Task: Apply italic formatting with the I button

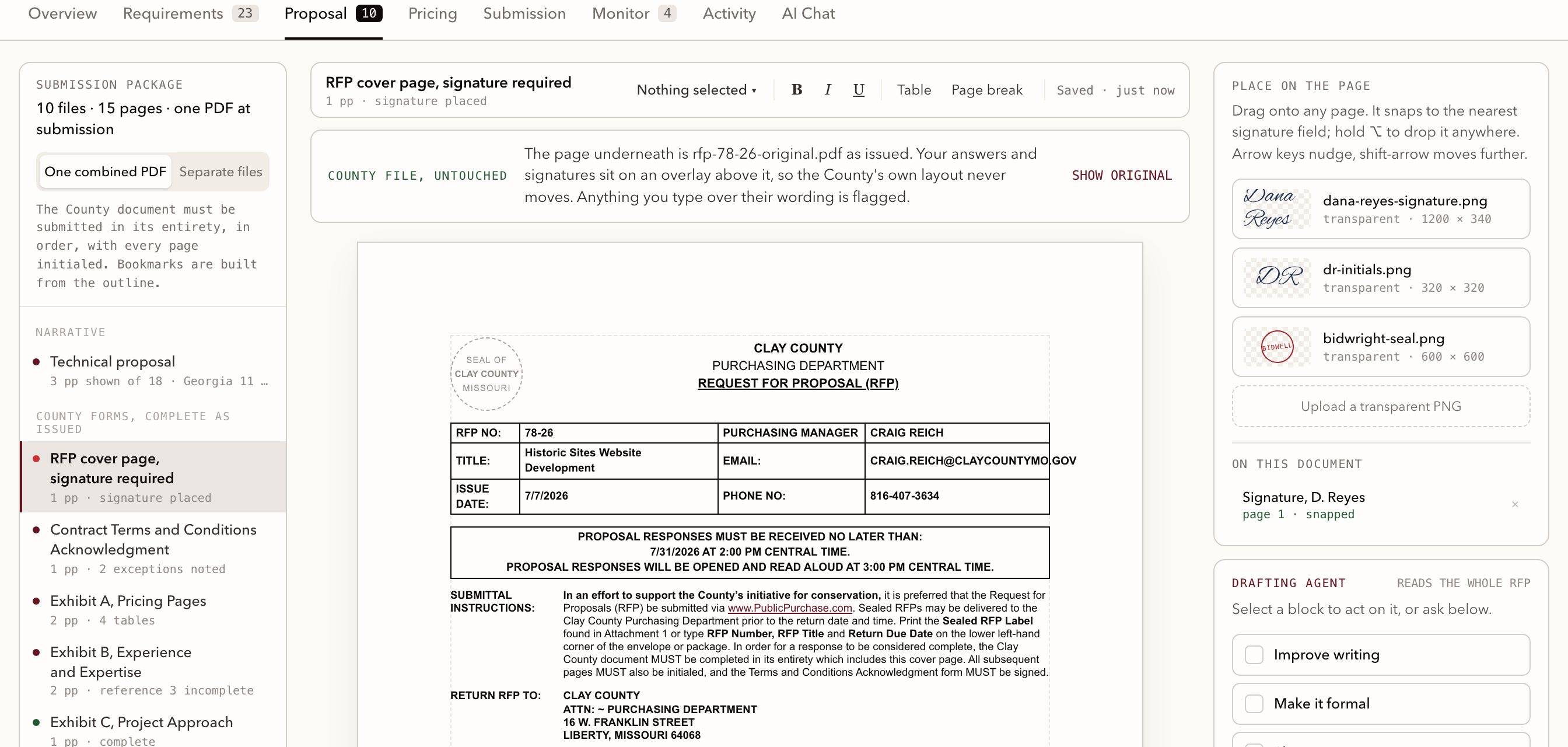Action: pyautogui.click(x=827, y=89)
